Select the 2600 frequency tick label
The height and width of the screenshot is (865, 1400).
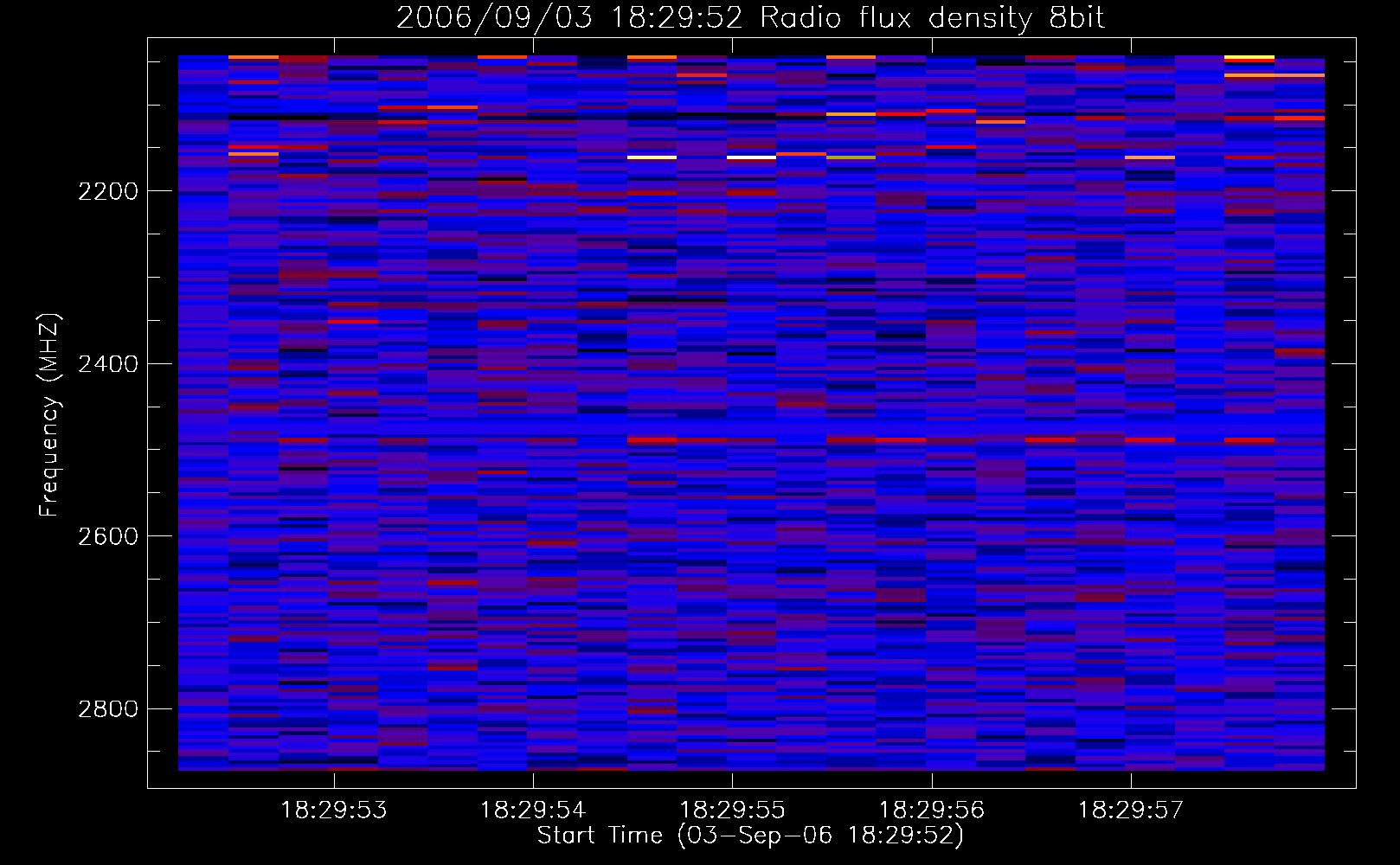pyautogui.click(x=108, y=536)
